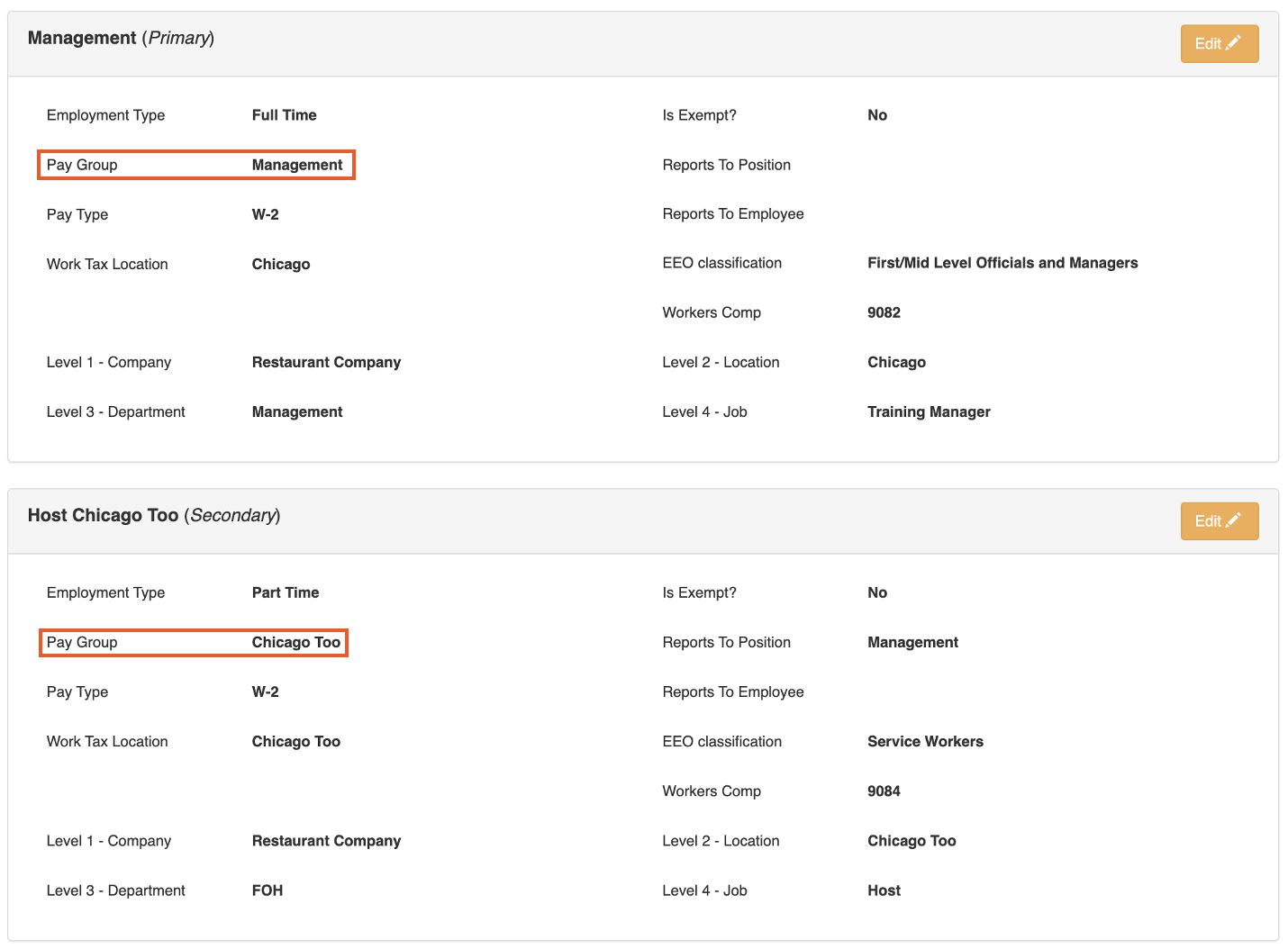Click the FOH department value

coord(268,890)
